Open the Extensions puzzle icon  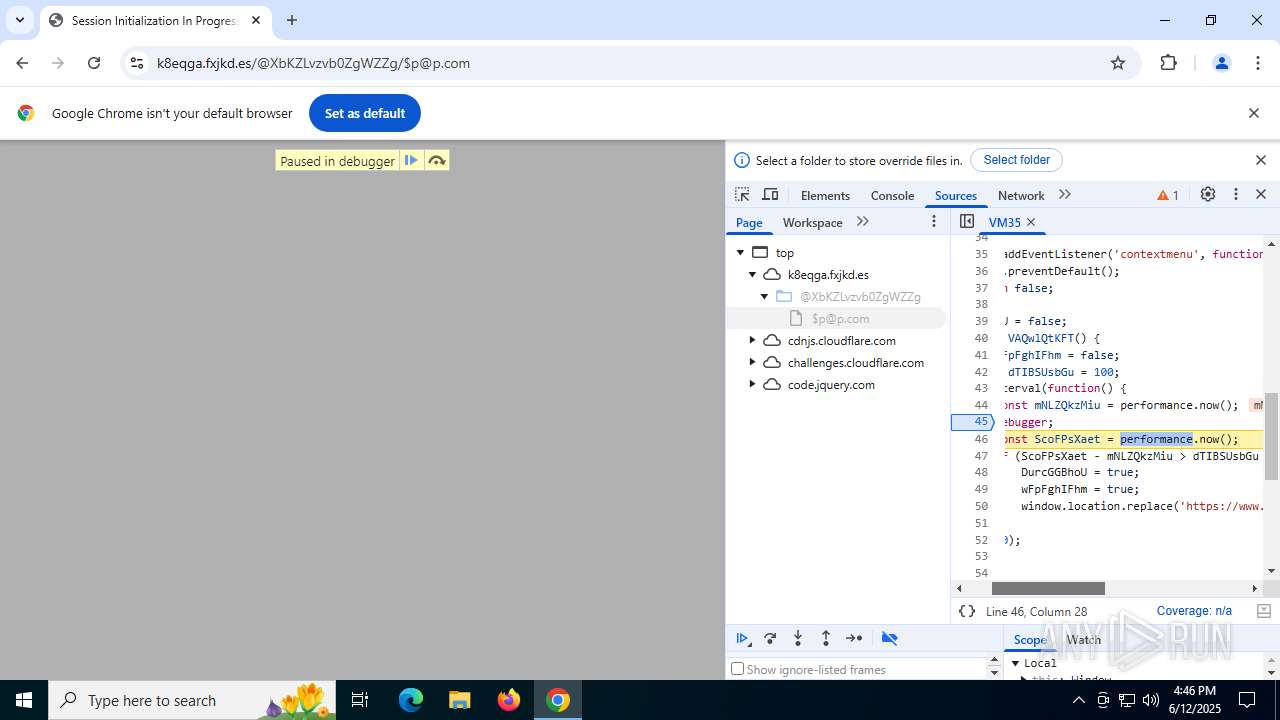point(1168,63)
